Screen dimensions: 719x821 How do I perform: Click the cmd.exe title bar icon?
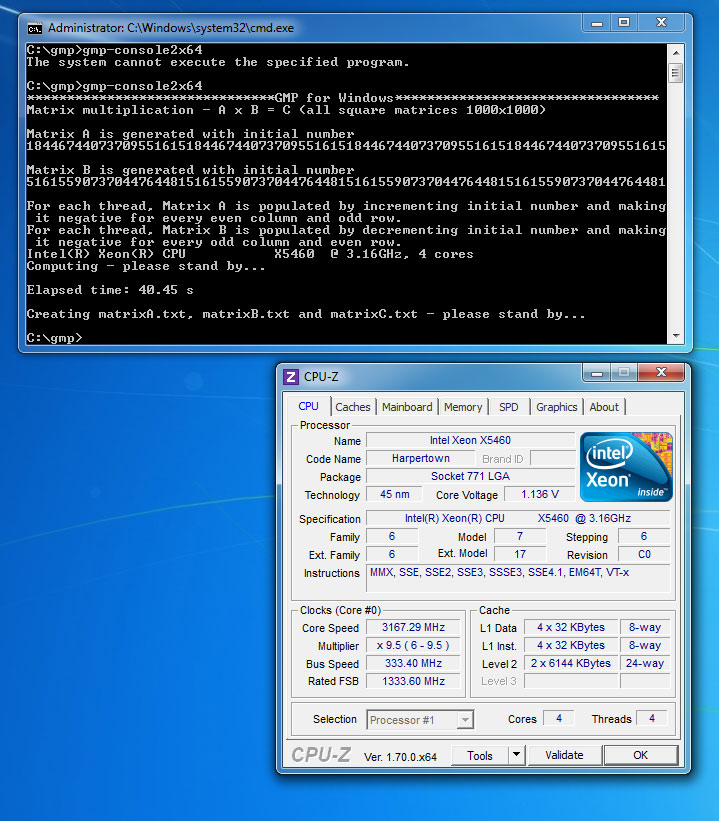34,27
